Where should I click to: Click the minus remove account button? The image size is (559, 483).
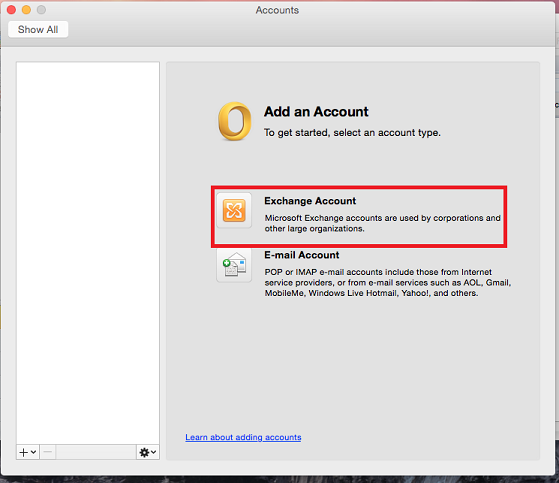48,452
